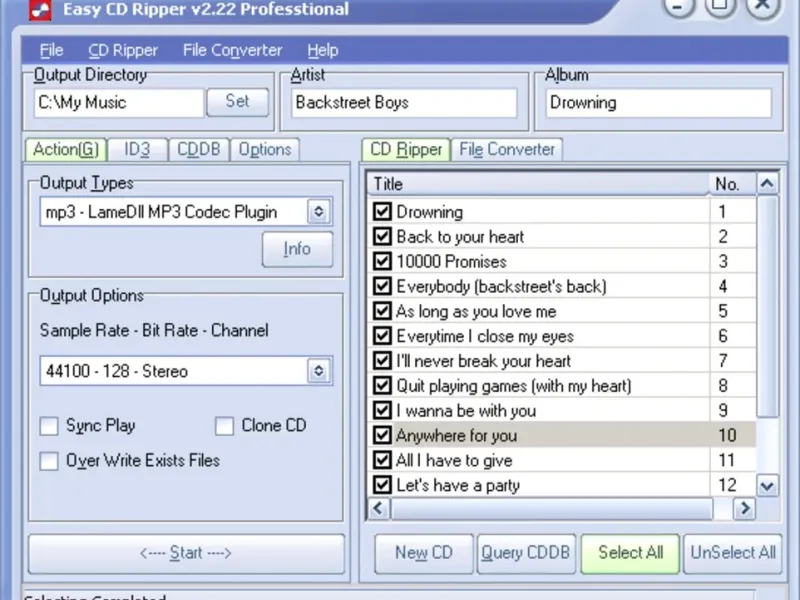800x600 pixels.
Task: Open the Help menu
Action: (322, 50)
